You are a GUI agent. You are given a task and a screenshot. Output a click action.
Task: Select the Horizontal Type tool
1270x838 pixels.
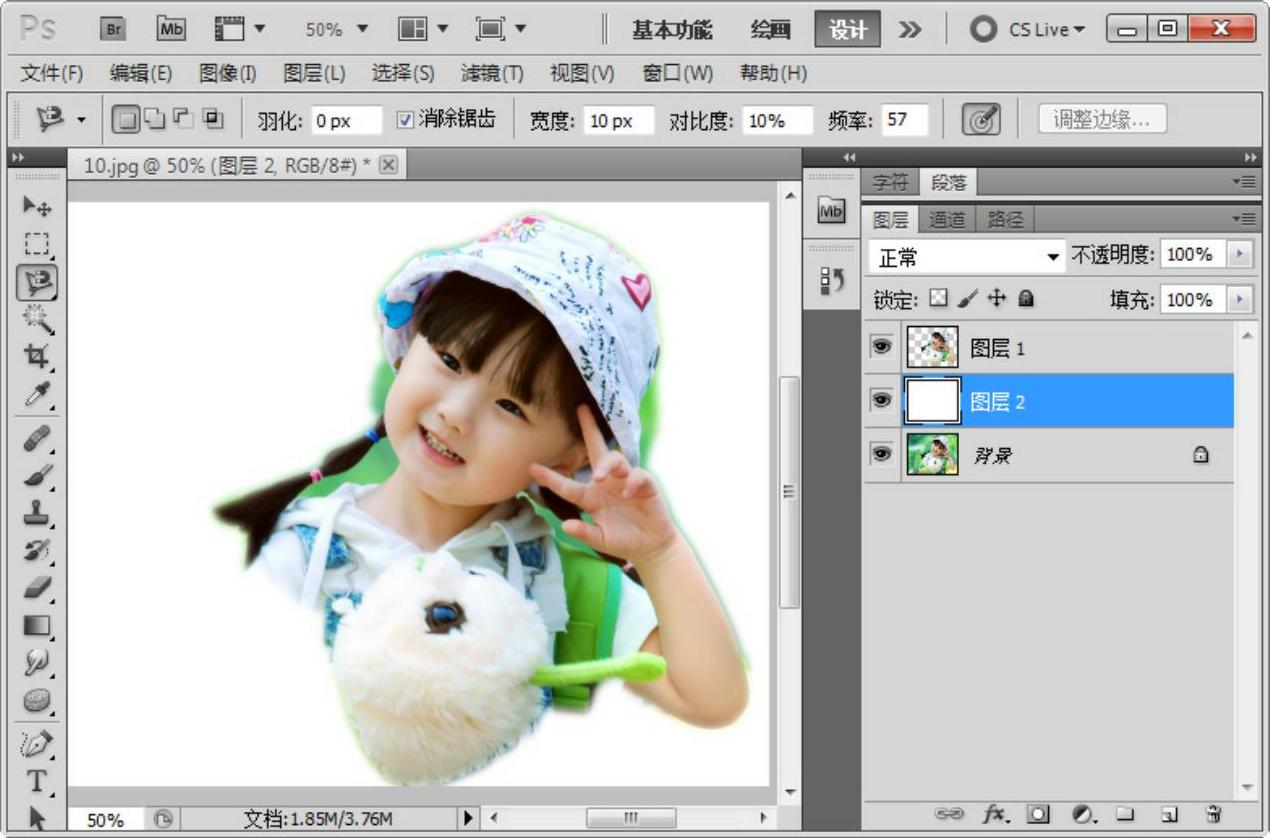pyautogui.click(x=37, y=781)
